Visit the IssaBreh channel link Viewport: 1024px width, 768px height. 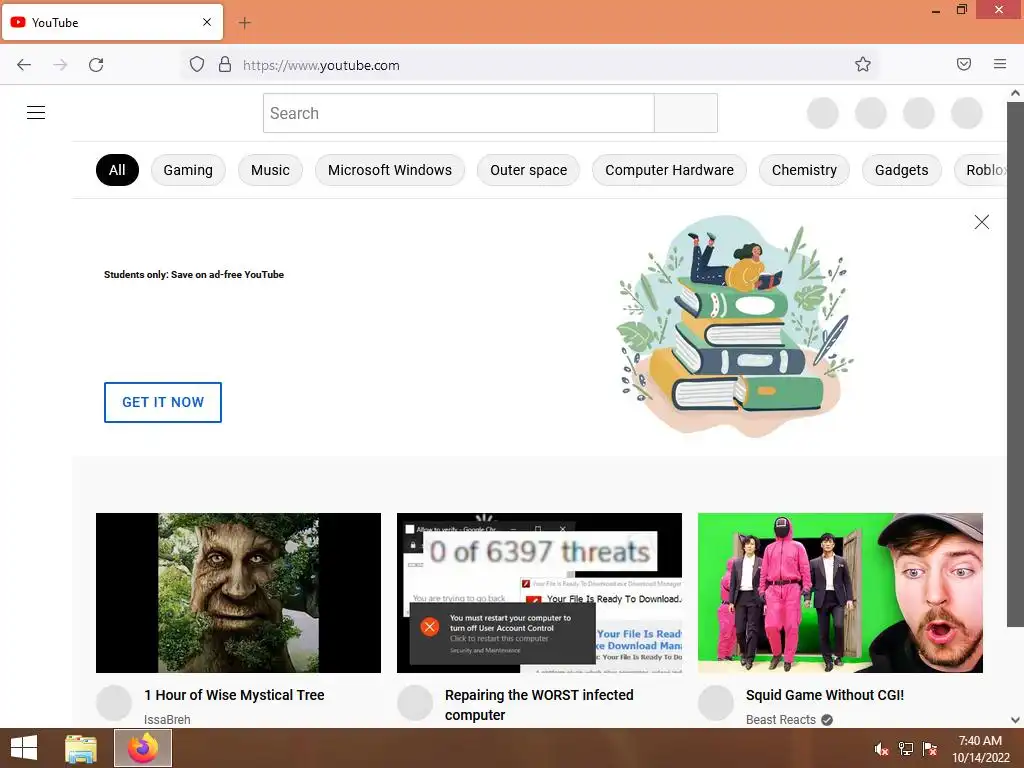pyautogui.click(x=167, y=720)
